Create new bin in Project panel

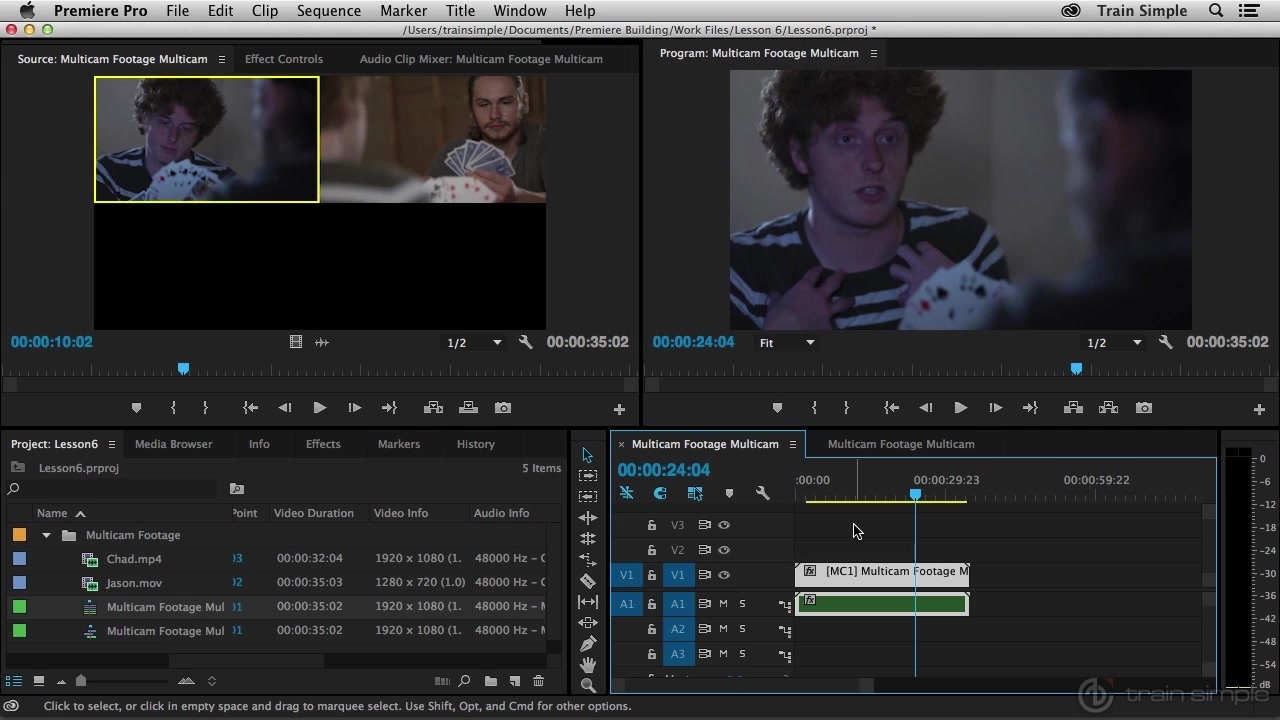coord(490,681)
